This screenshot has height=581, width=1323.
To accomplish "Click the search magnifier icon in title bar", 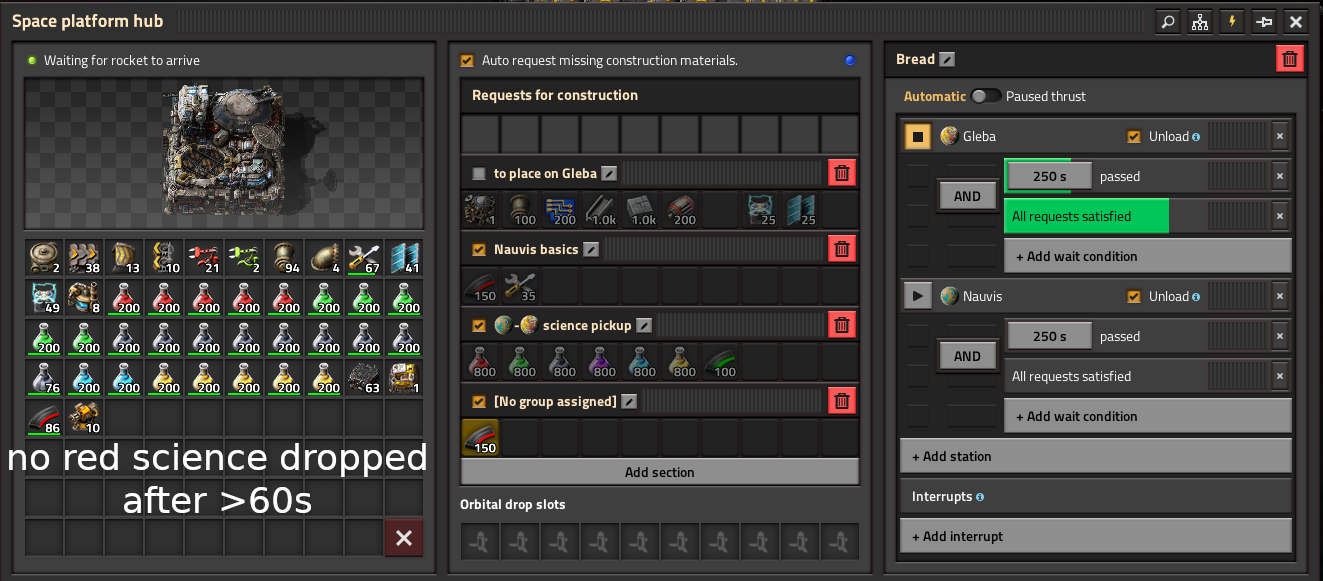I will [x=1167, y=21].
